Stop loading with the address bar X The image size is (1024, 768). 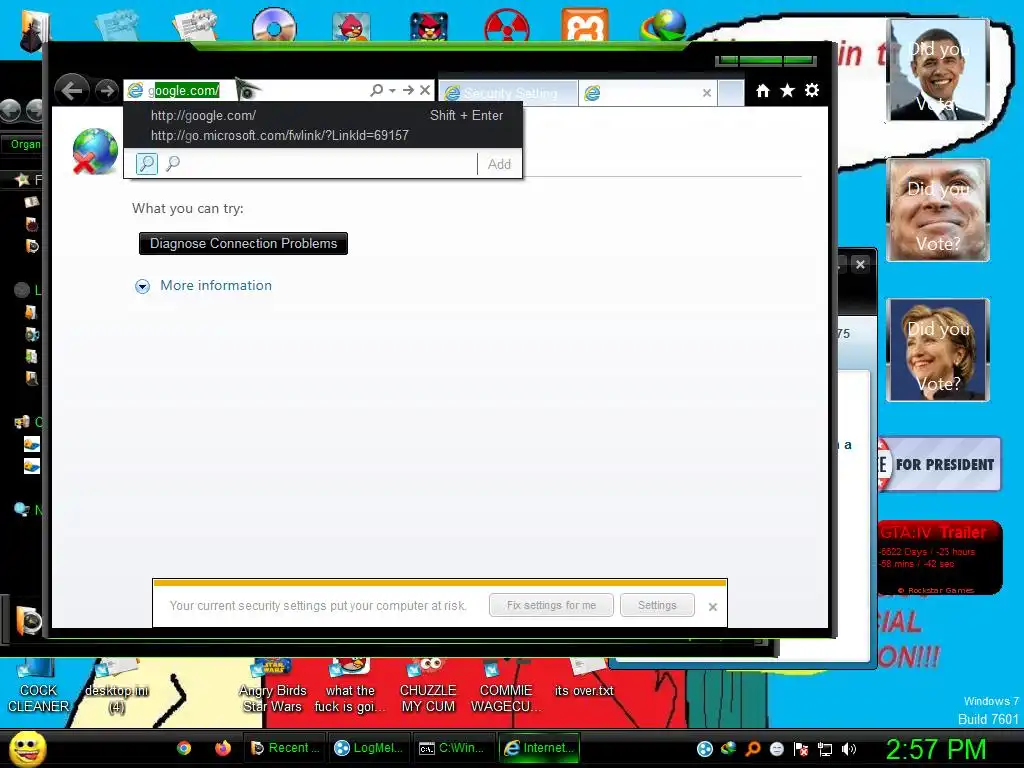pyautogui.click(x=425, y=90)
